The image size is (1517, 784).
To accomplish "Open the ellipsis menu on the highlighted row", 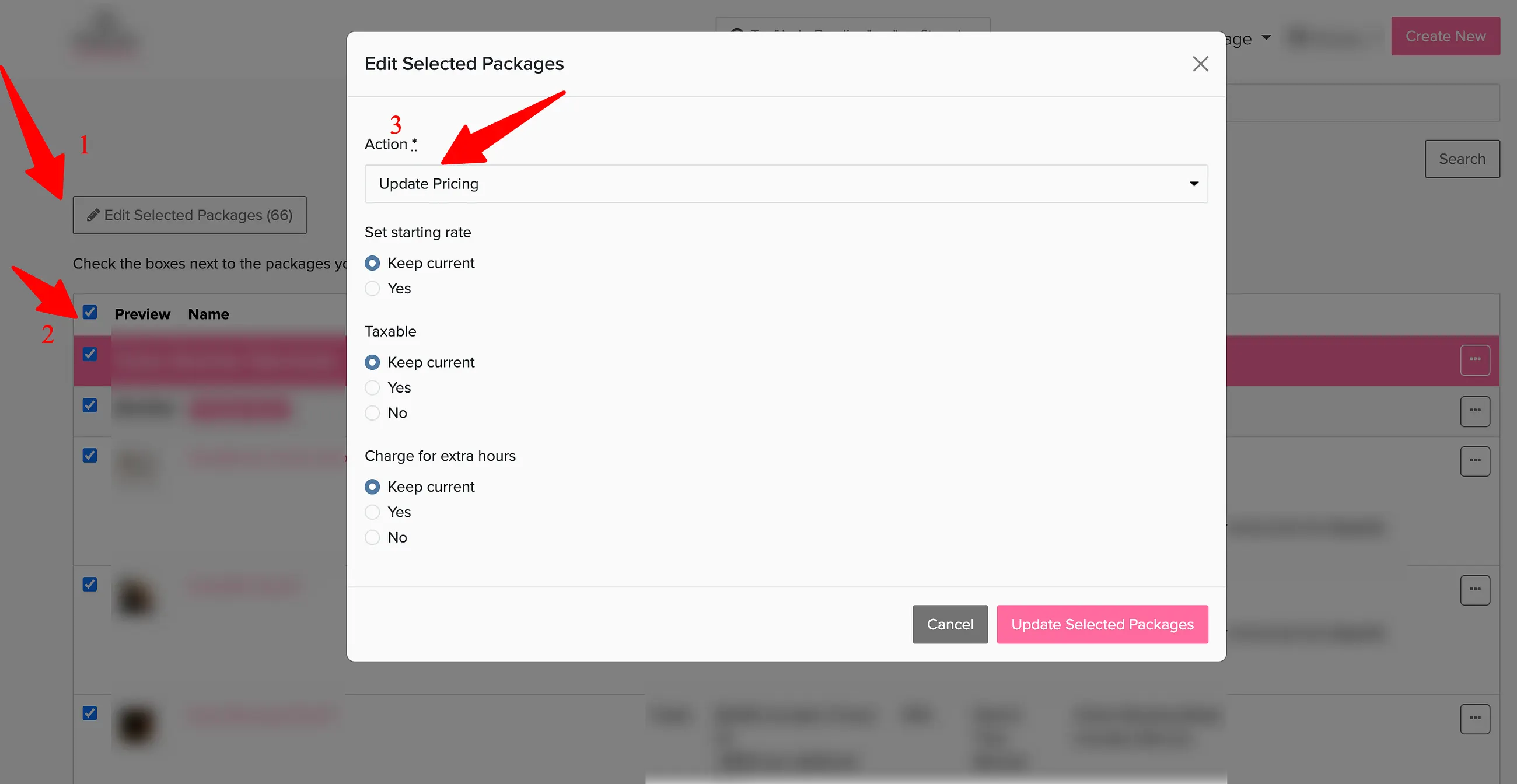I will click(1474, 360).
